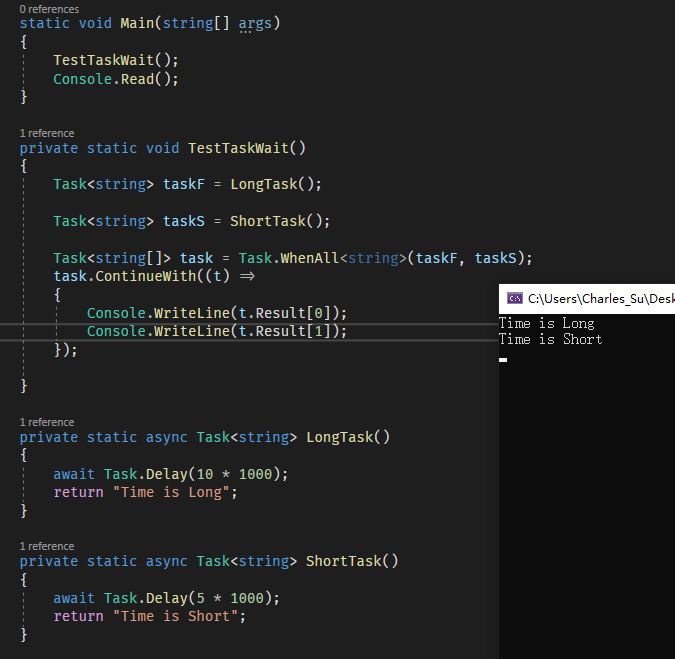This screenshot has width=675, height=659.
Task: Click the TestTaskWait method name in its declaration
Action: pos(238,148)
